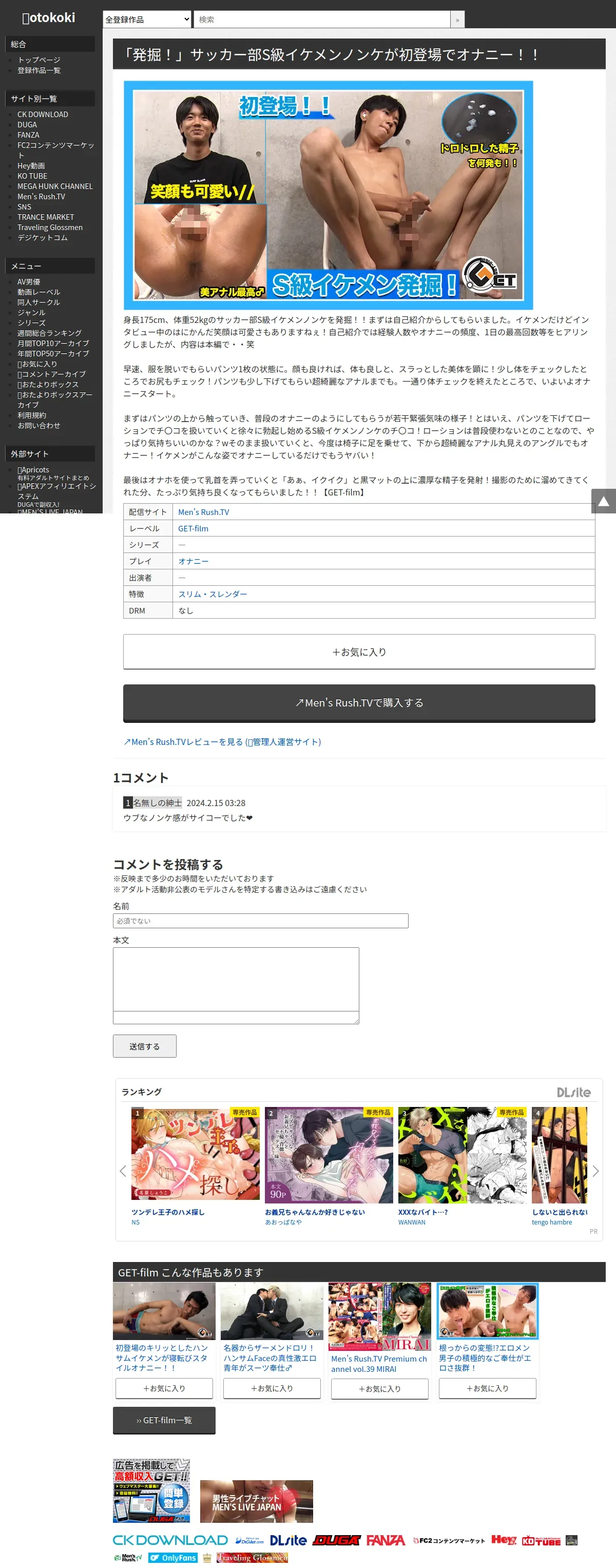Open the DiGiket footer logo
This screenshot has height=1568, width=616.
(249, 1541)
